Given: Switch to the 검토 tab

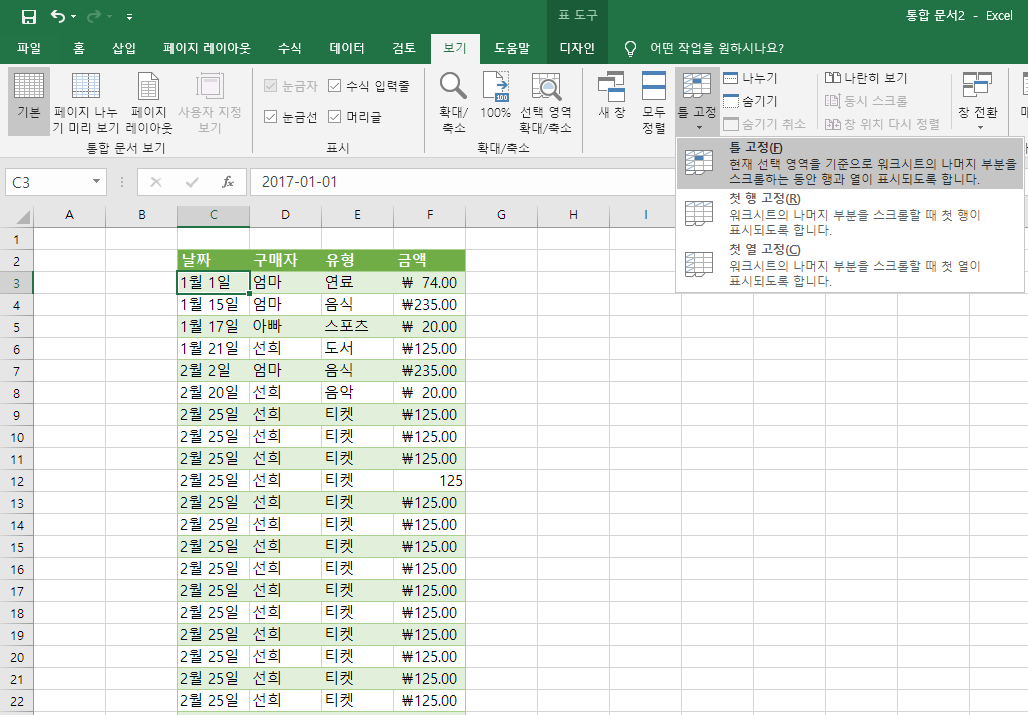Looking at the screenshot, I should point(404,48).
